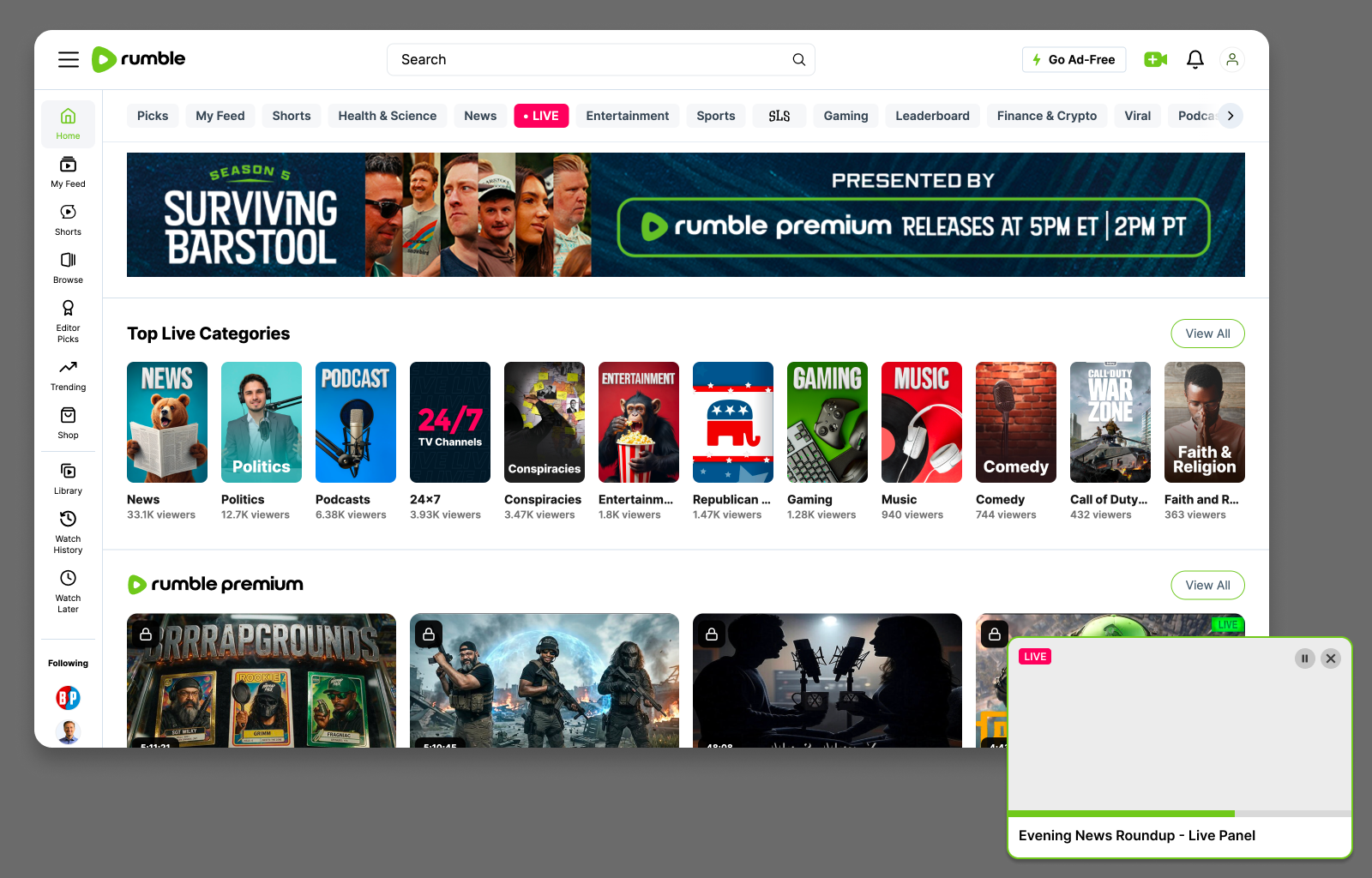Viewport: 1372px width, 878px height.
Task: Open My Feed in sidebar
Action: 69,172
